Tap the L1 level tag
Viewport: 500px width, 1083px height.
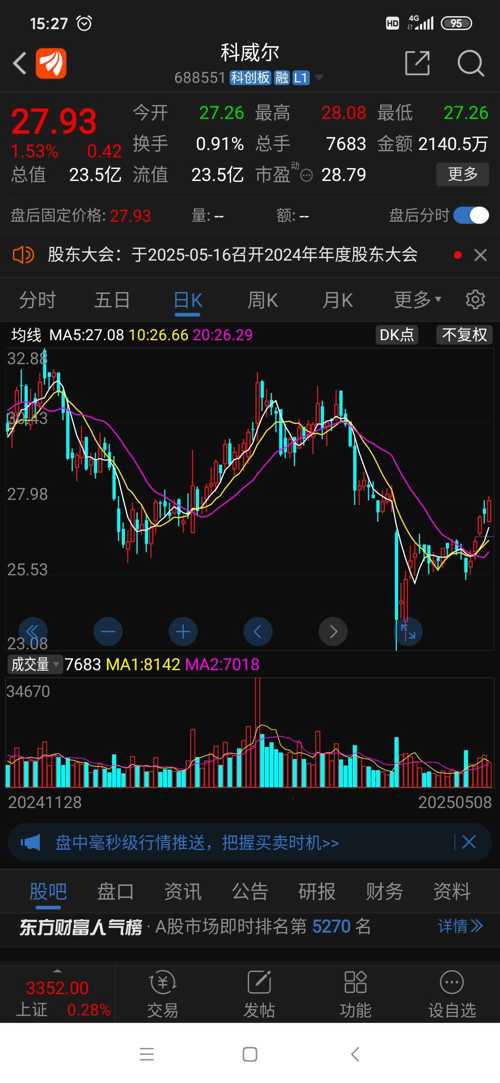pyautogui.click(x=300, y=78)
